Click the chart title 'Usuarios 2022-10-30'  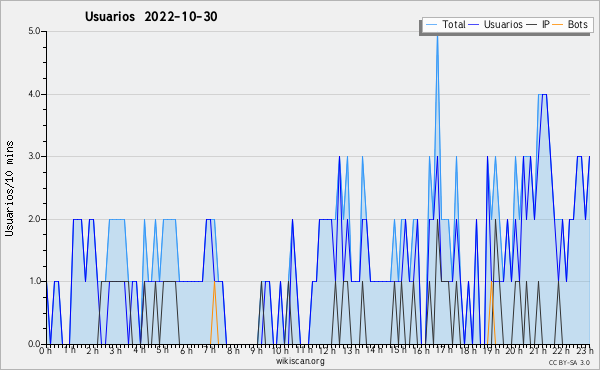click(151, 16)
